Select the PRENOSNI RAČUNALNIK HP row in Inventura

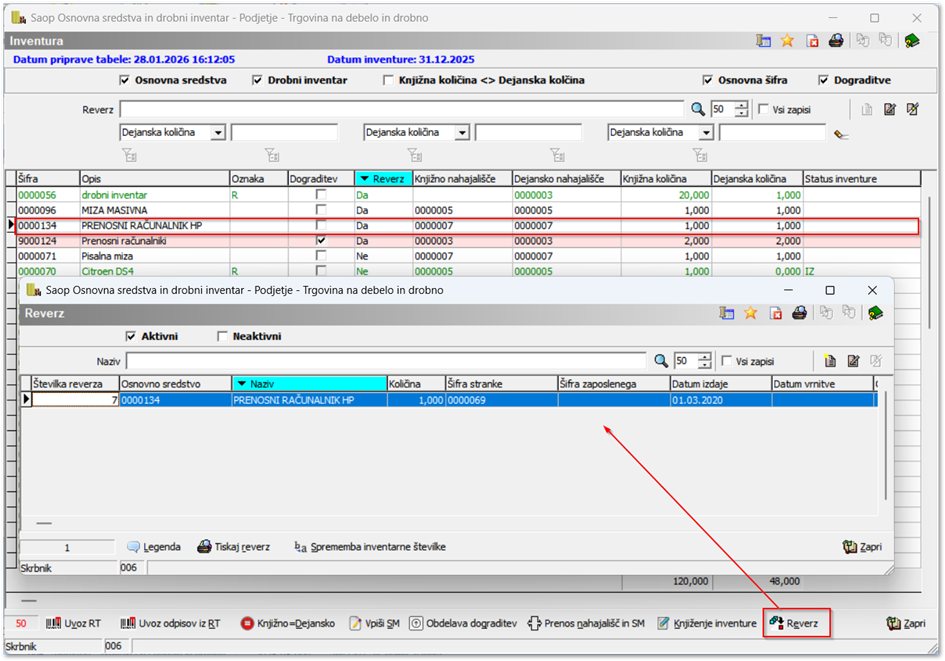click(x=468, y=225)
